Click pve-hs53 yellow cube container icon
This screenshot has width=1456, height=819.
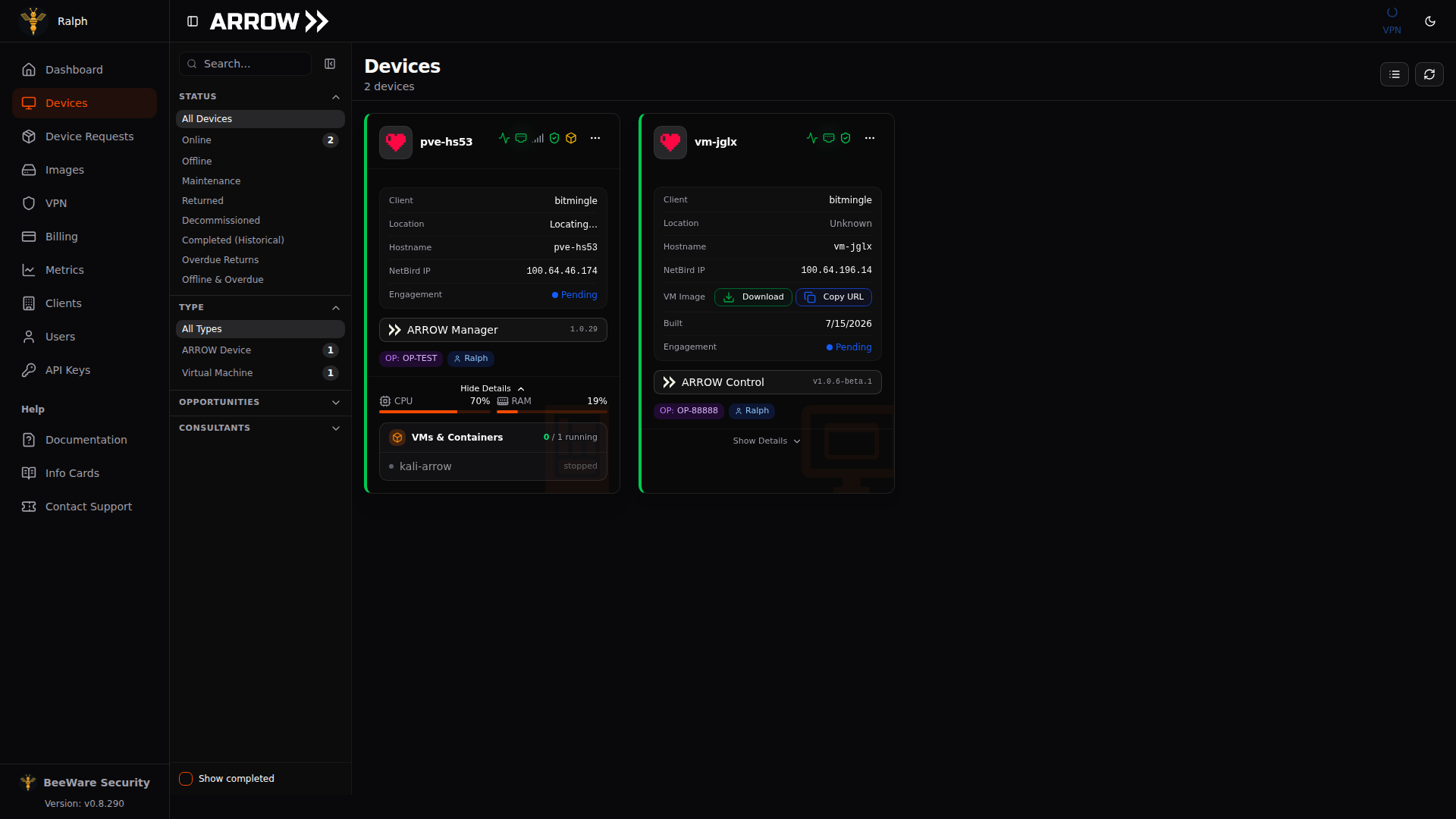click(x=571, y=138)
